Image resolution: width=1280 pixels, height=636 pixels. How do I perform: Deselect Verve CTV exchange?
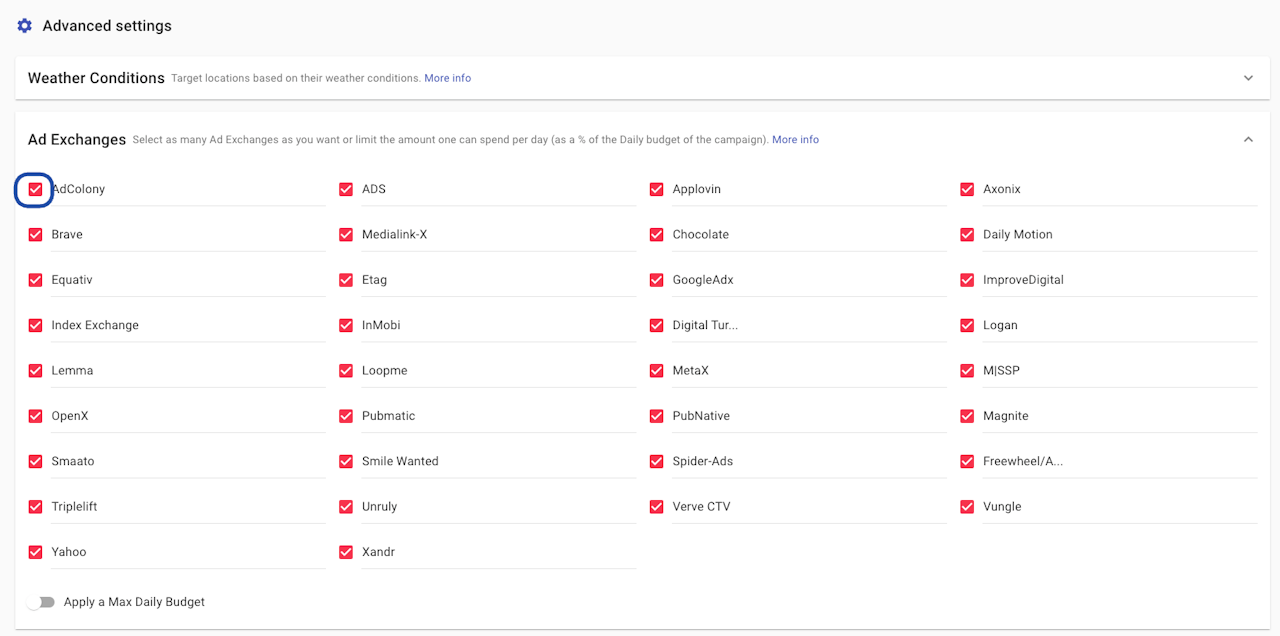tap(657, 507)
